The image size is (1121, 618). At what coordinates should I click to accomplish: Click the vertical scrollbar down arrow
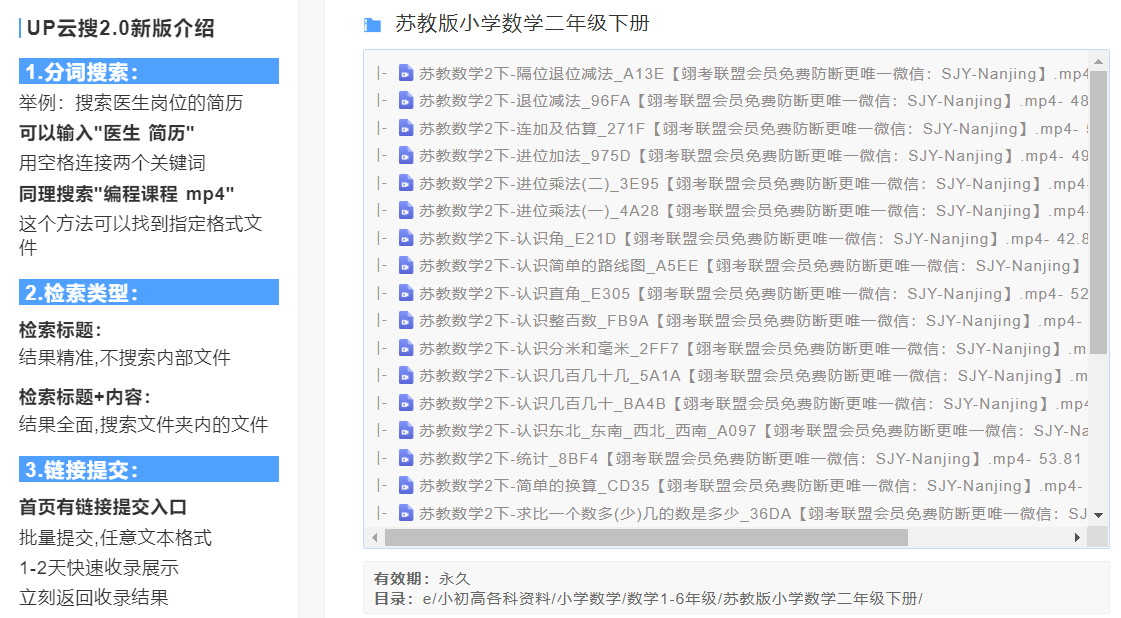pyautogui.click(x=1099, y=515)
